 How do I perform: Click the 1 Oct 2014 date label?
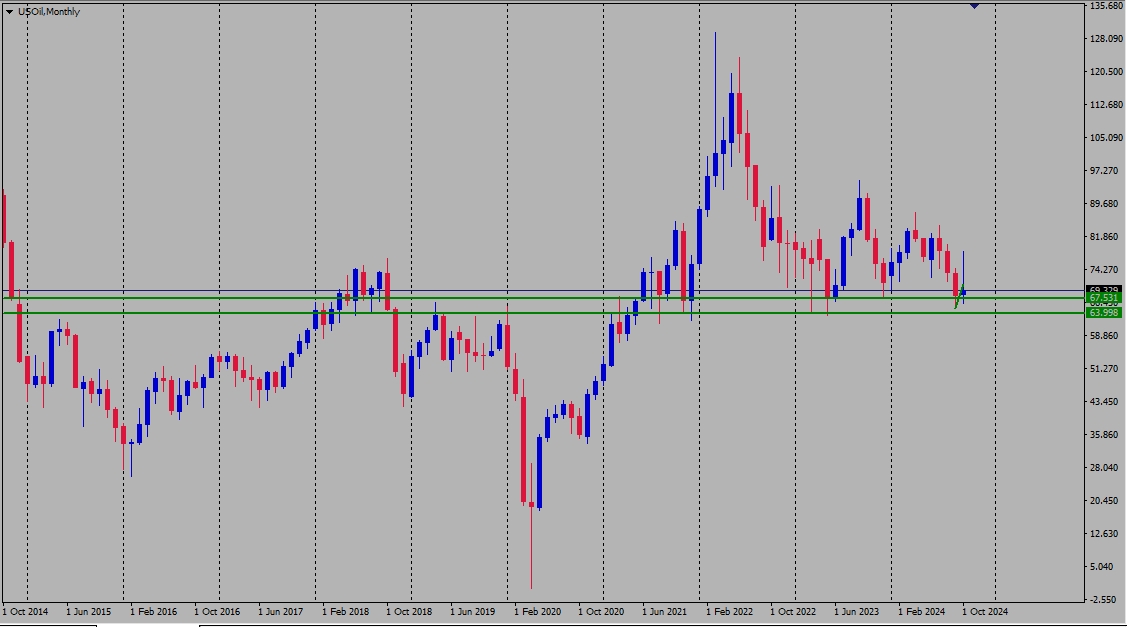pos(25,612)
